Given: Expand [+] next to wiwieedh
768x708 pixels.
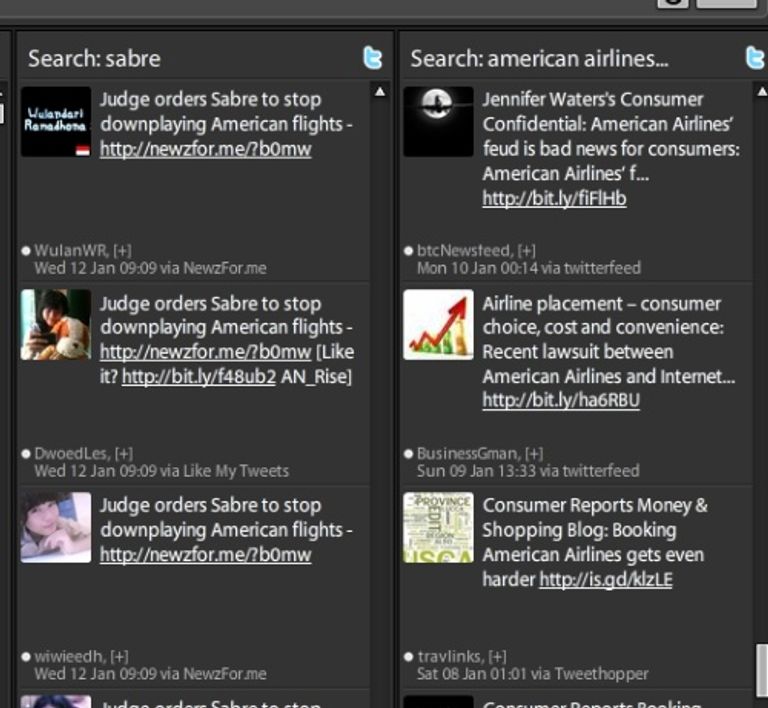Looking at the screenshot, I should (x=119, y=656).
